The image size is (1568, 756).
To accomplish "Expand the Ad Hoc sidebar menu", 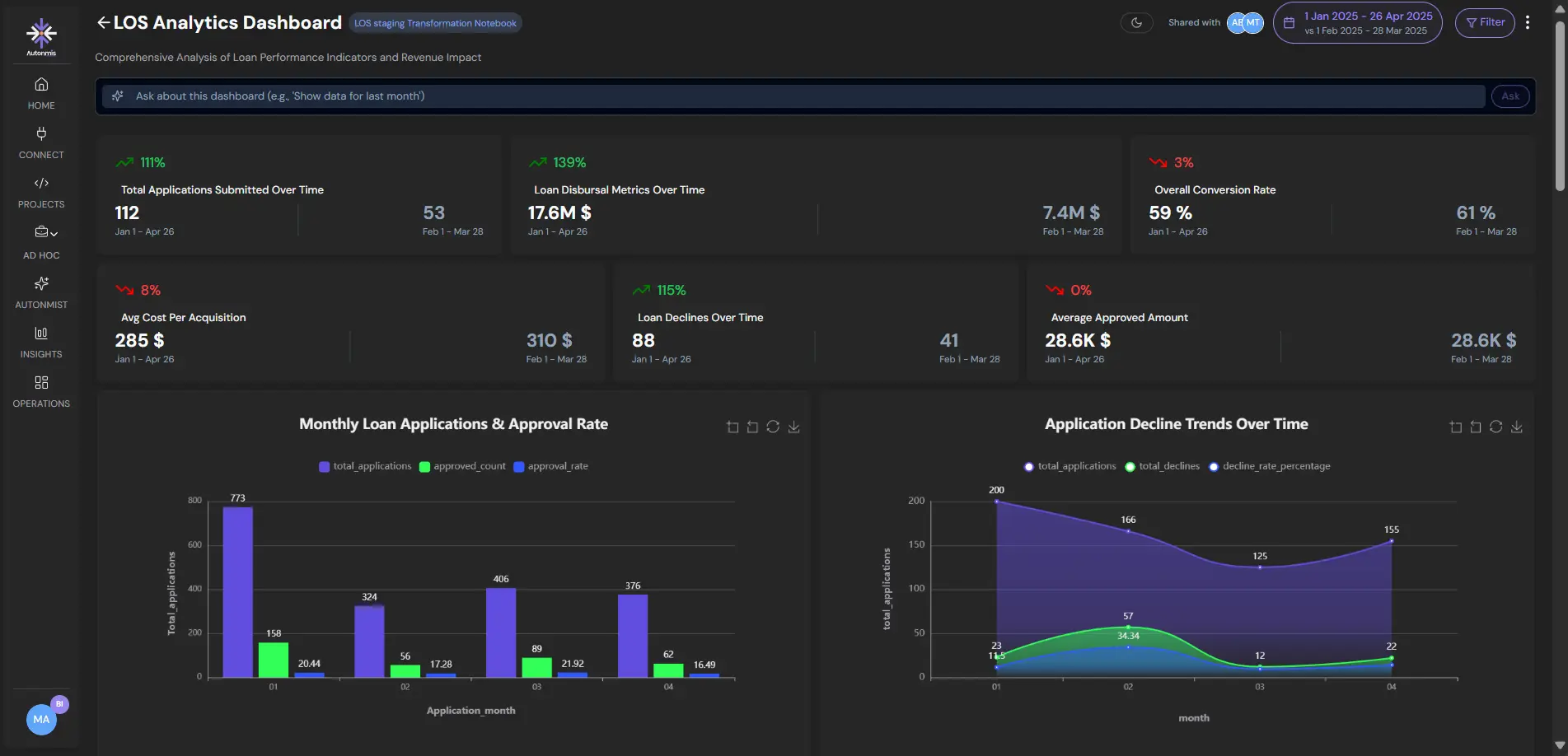I will [41, 242].
